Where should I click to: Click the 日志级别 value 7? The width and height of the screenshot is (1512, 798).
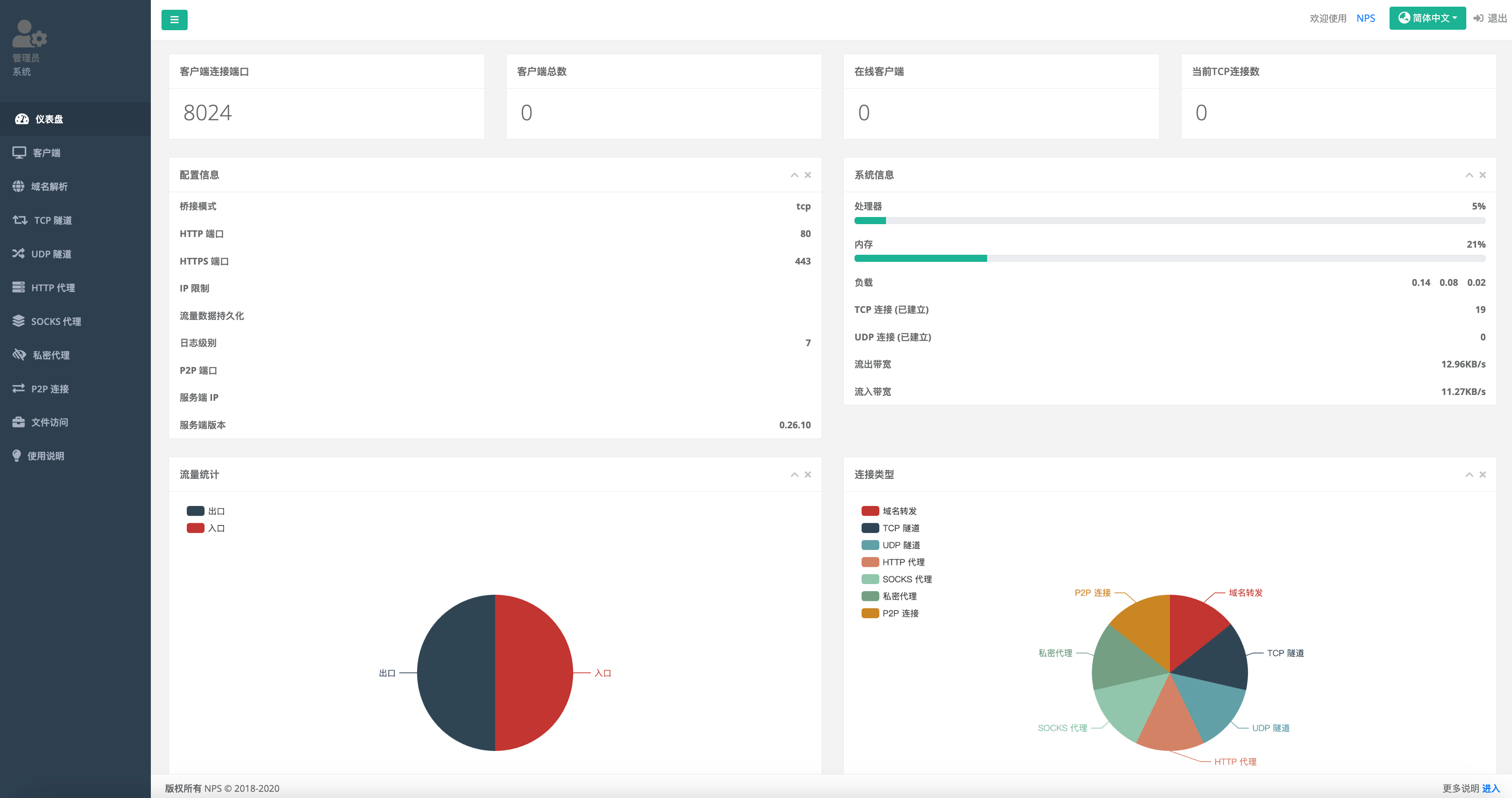pos(808,343)
